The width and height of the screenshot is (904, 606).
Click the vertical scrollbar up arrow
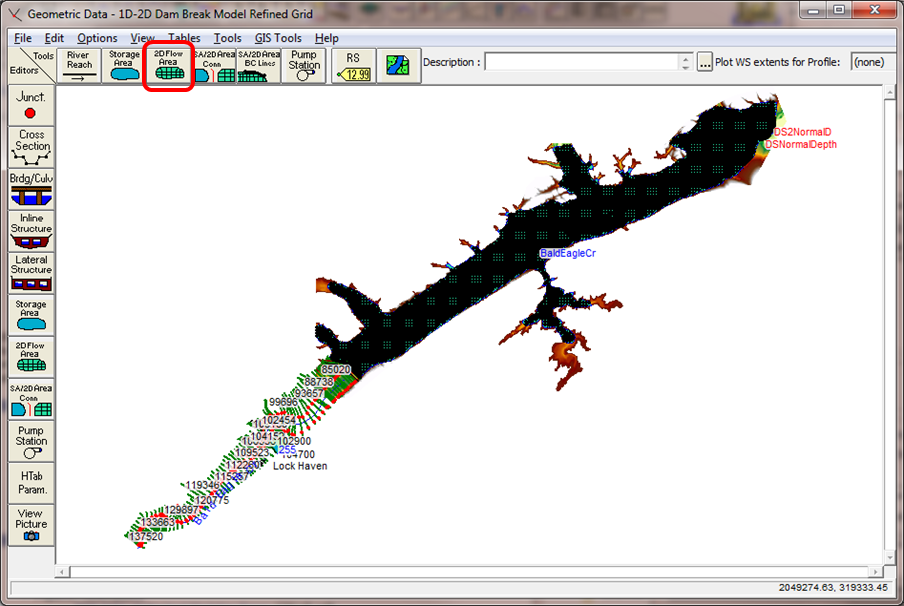point(890,92)
